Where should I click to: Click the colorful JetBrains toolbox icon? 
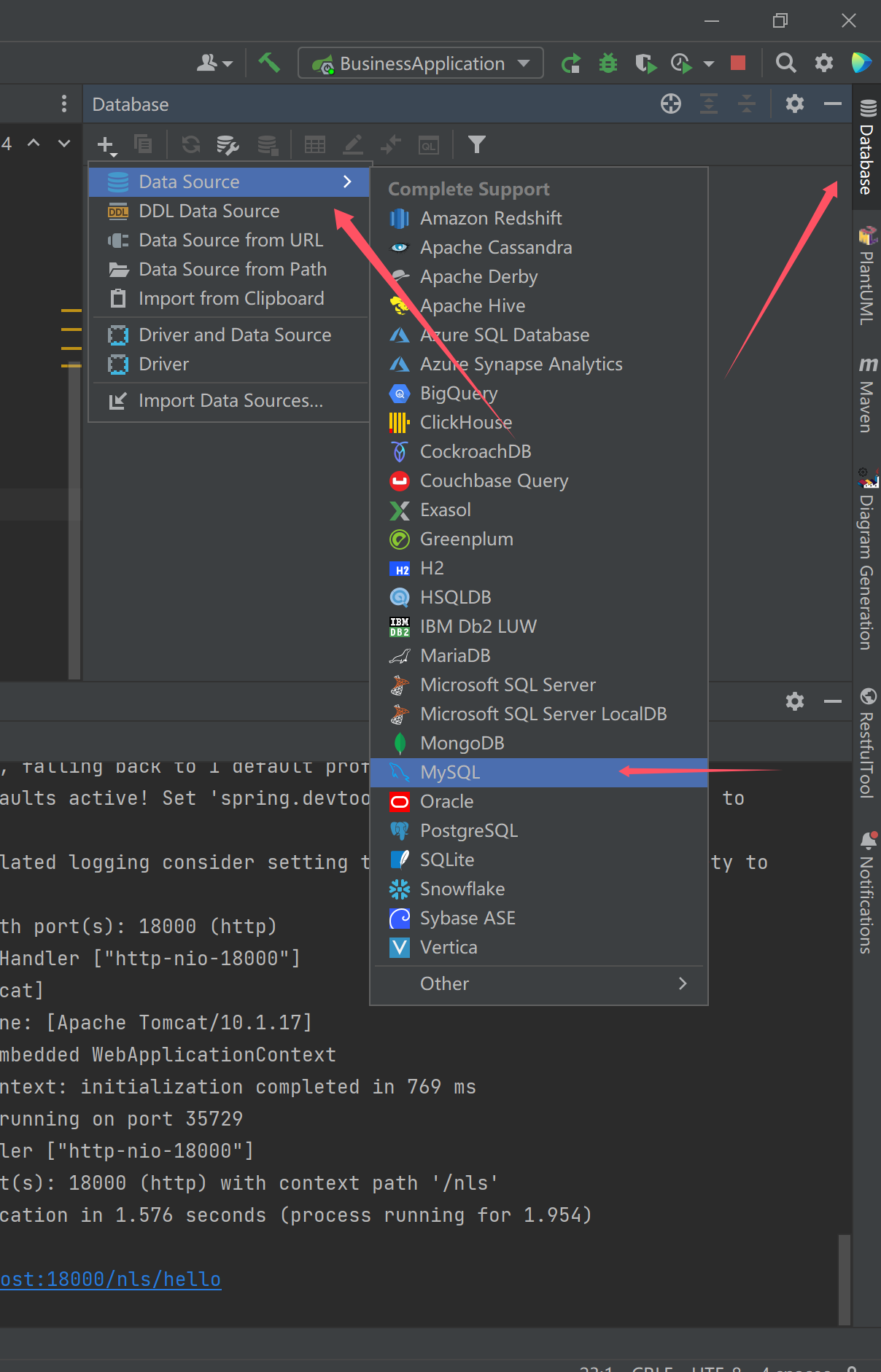pos(861,63)
